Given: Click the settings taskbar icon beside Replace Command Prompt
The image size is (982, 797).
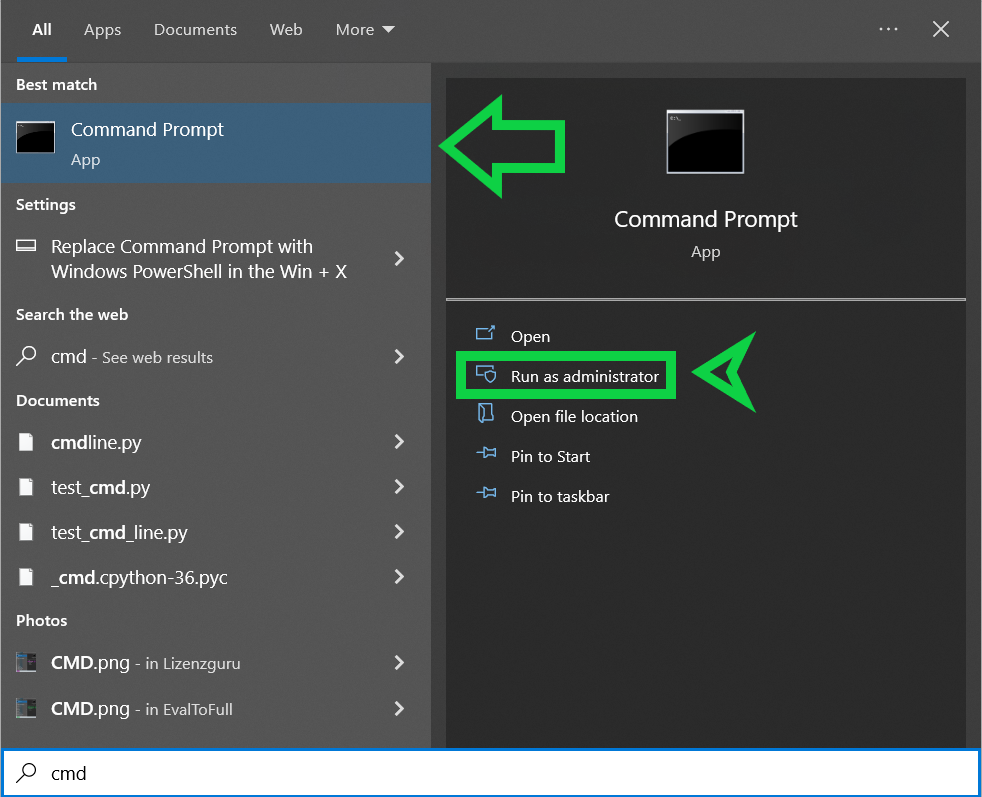Looking at the screenshot, I should tap(26, 245).
